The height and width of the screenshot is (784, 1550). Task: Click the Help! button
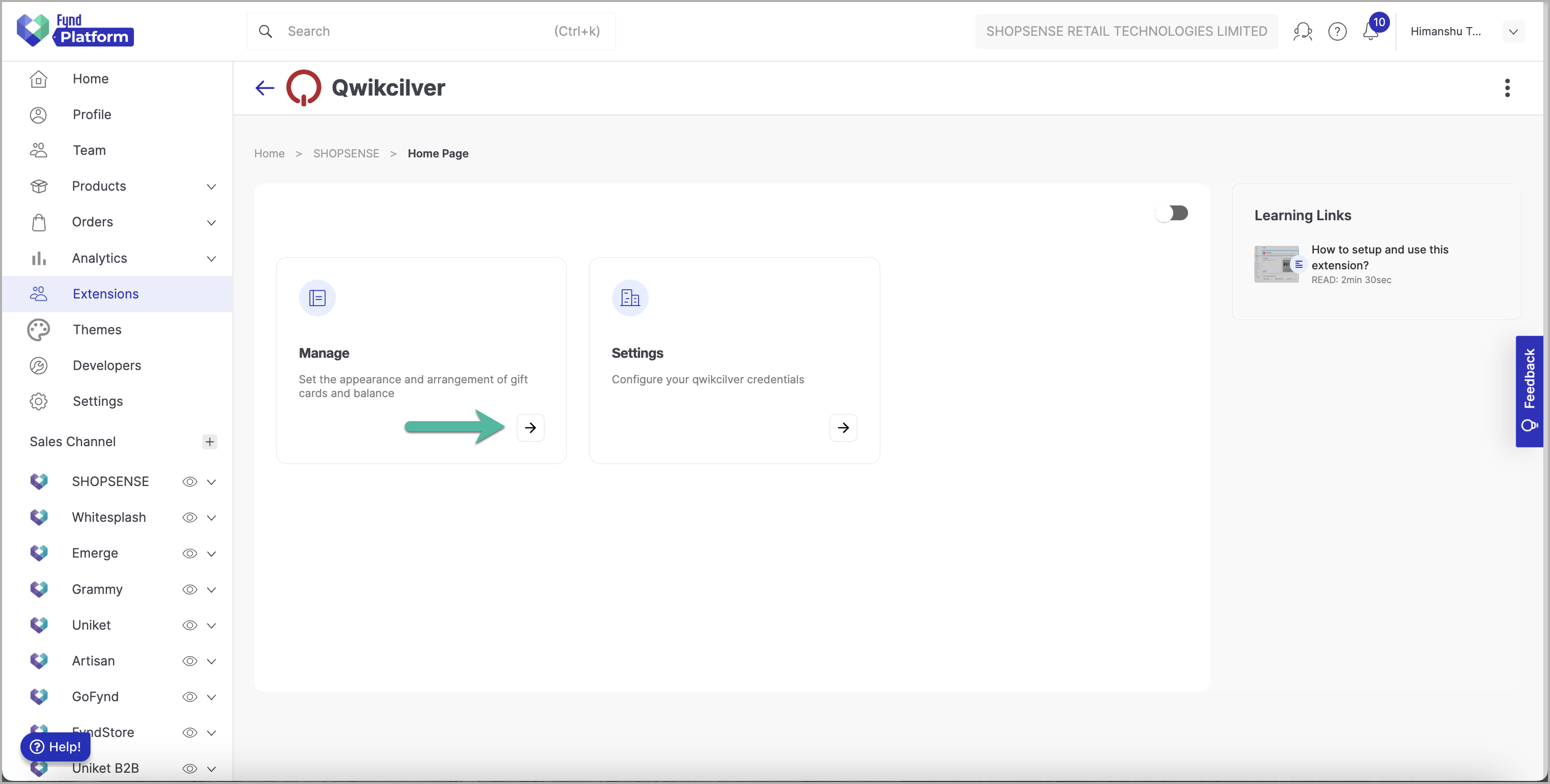(x=55, y=747)
